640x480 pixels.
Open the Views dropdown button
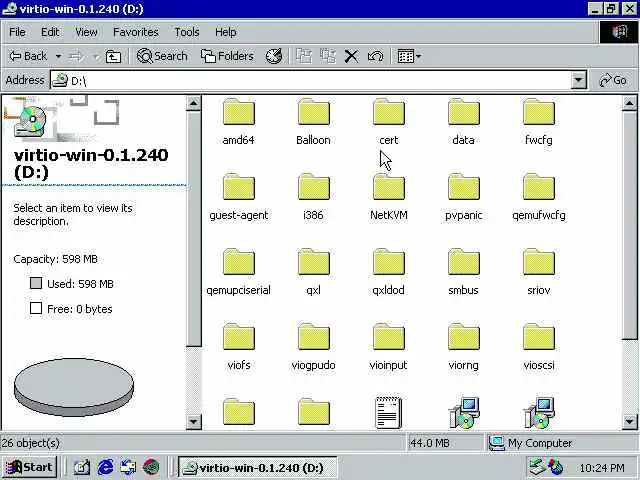[x=409, y=56]
